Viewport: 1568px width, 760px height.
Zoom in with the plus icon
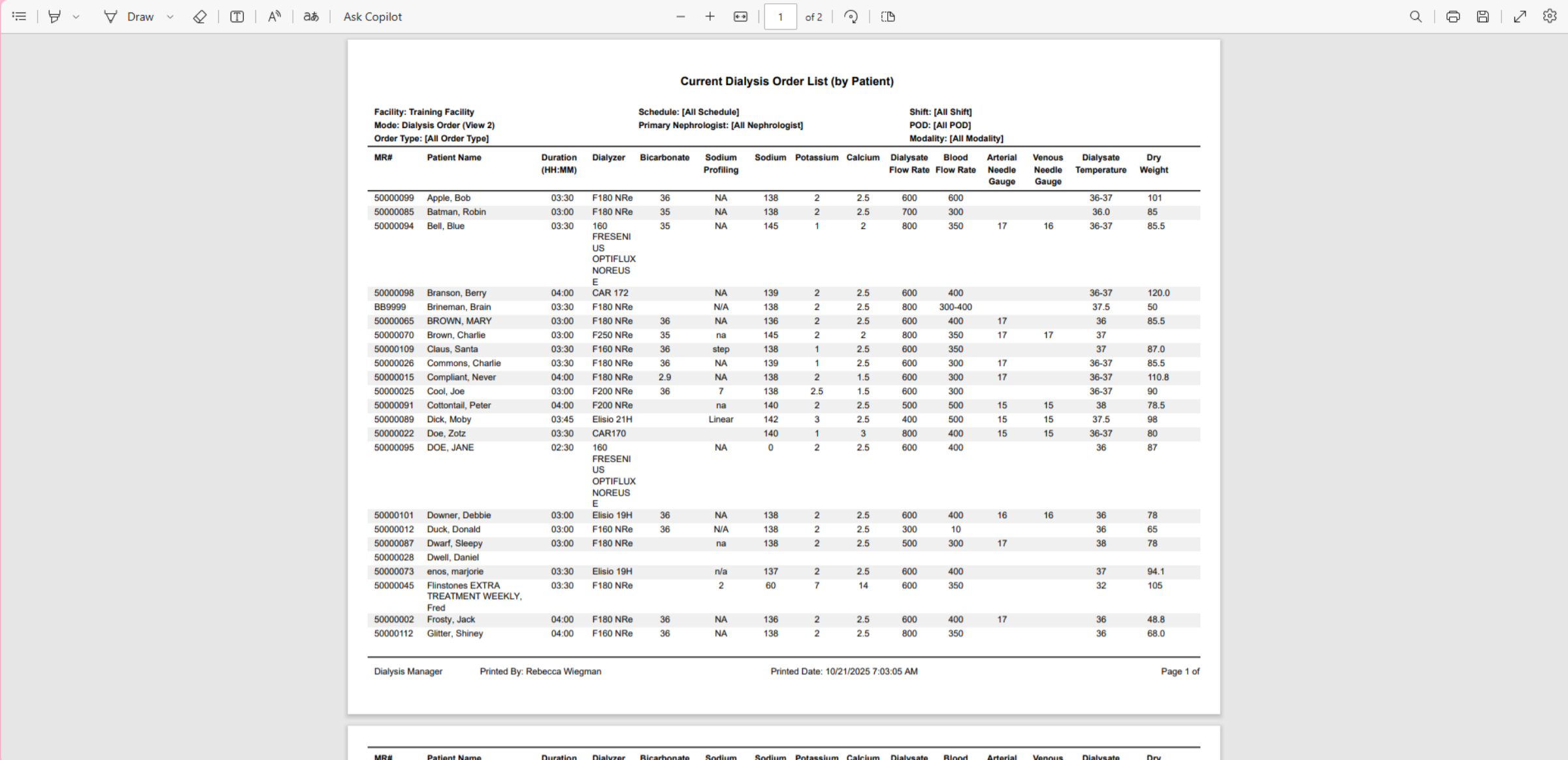[710, 16]
